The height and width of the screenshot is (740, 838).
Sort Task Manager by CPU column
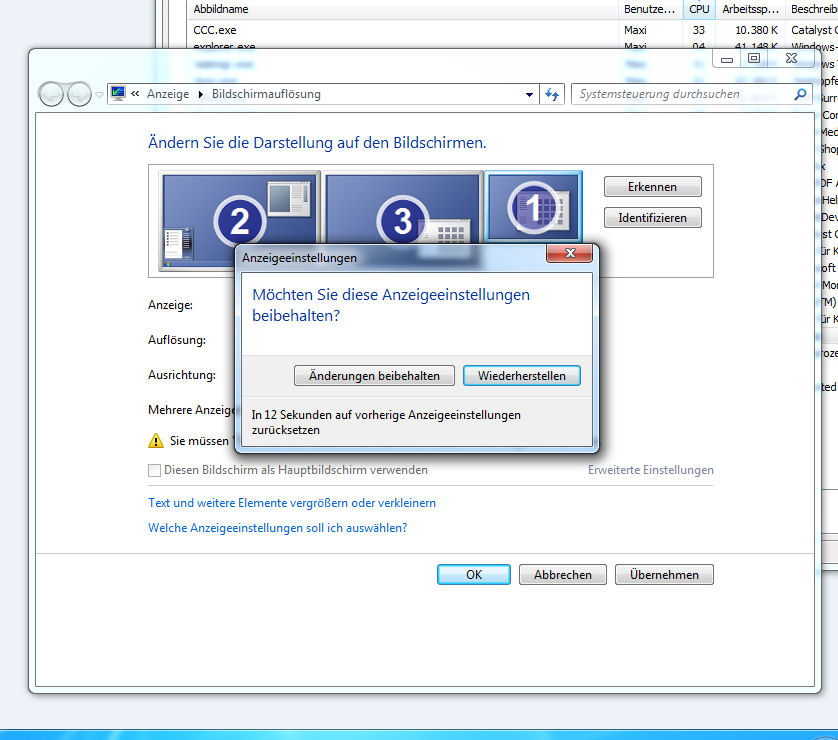(699, 9)
